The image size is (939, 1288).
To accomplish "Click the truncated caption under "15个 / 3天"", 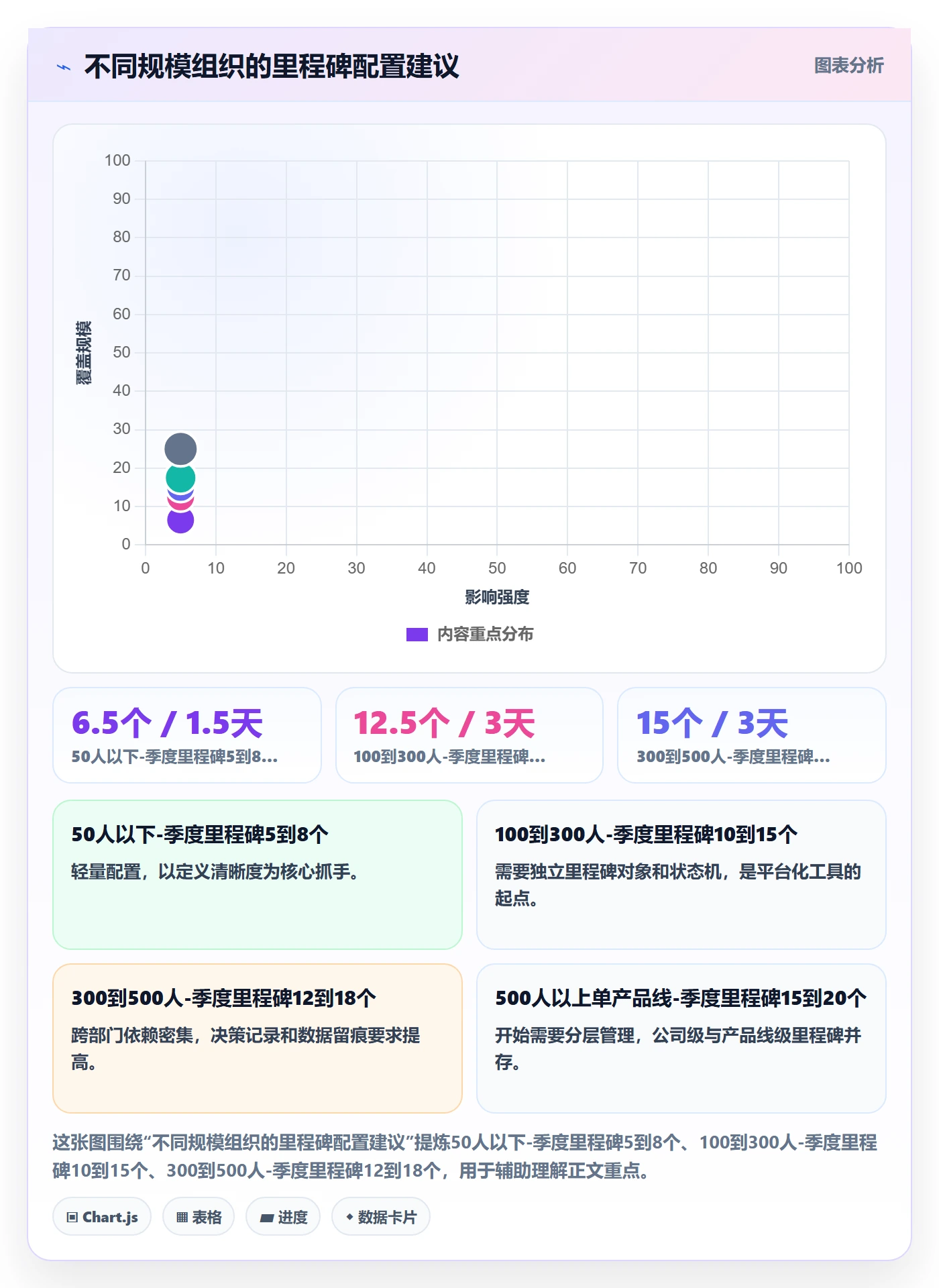I will click(733, 757).
